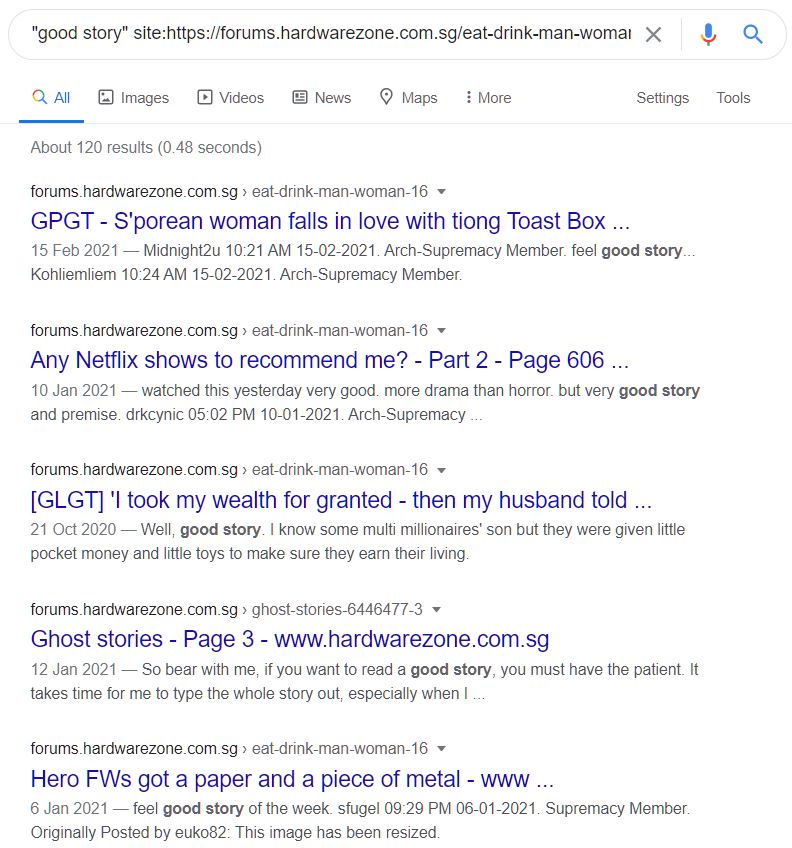The image size is (792, 848).
Task: Expand dropdown arrow beside Netflix shows result URL
Action: 441,330
